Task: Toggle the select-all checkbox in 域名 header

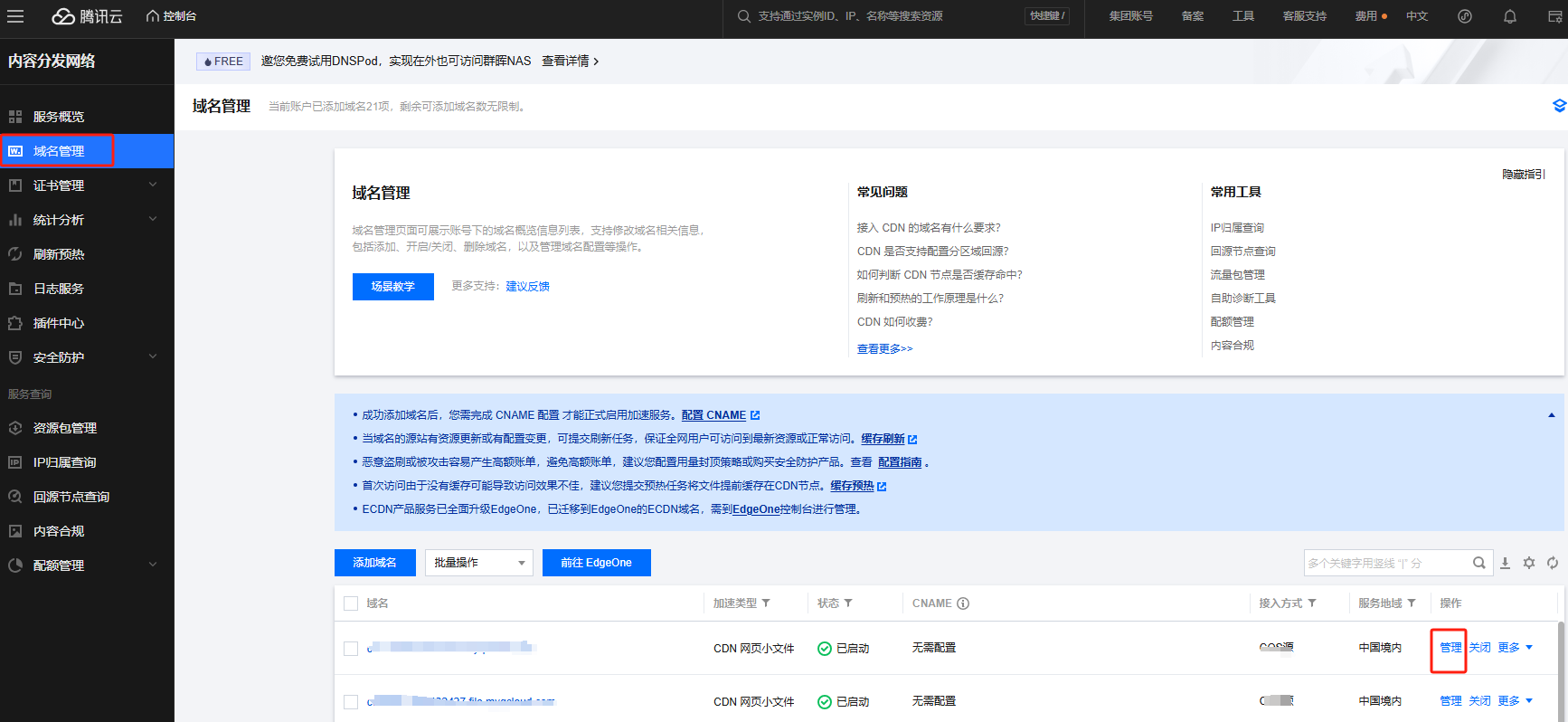Action: (351, 603)
